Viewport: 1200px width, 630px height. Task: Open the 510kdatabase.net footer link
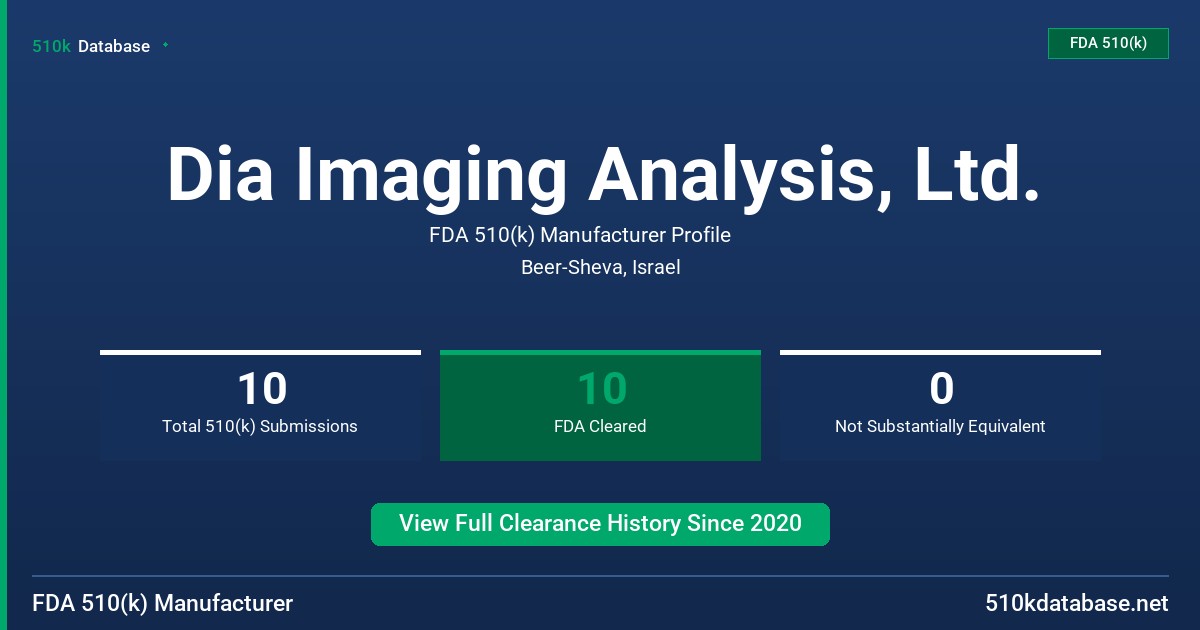tap(1077, 604)
